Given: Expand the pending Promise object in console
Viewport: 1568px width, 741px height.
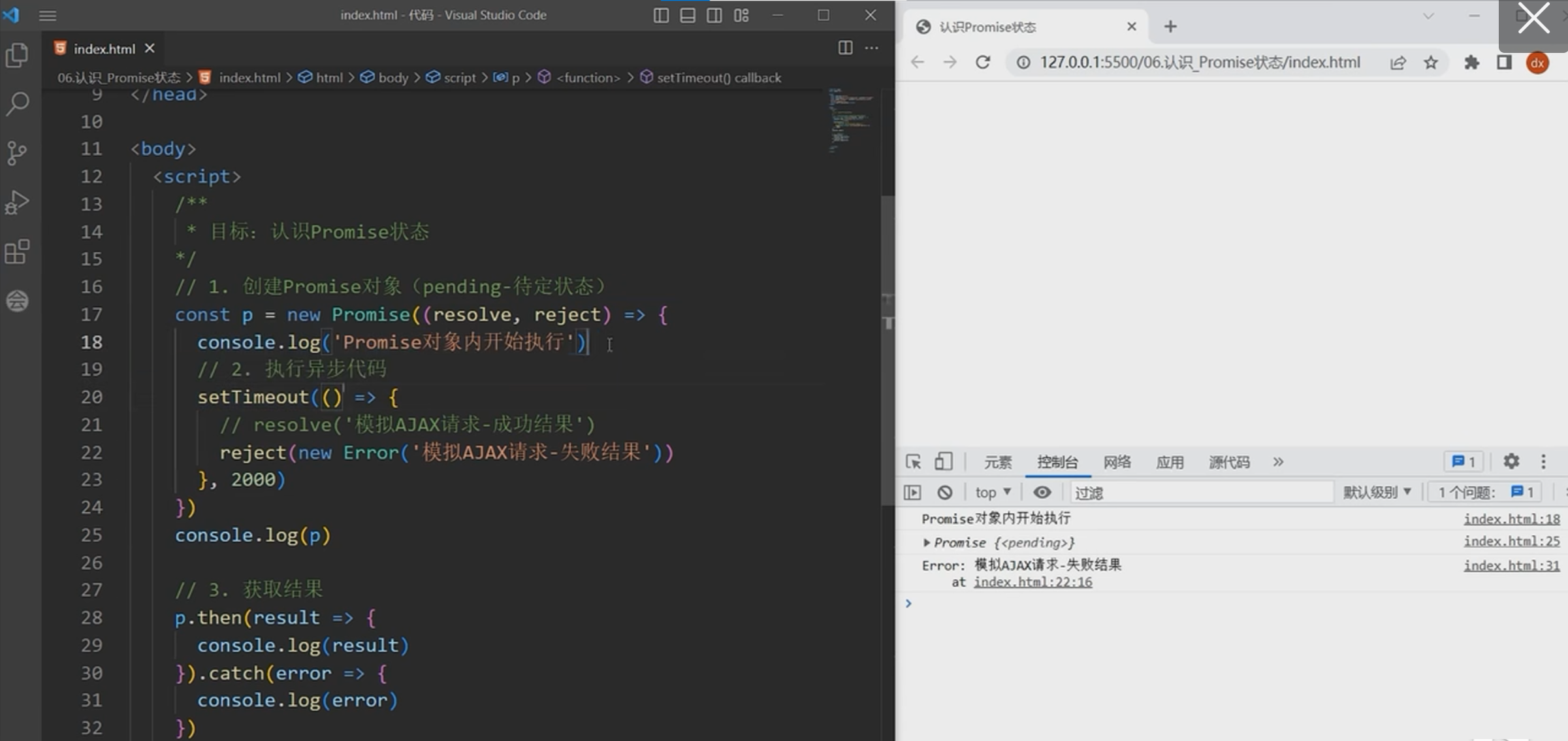Looking at the screenshot, I should point(927,542).
